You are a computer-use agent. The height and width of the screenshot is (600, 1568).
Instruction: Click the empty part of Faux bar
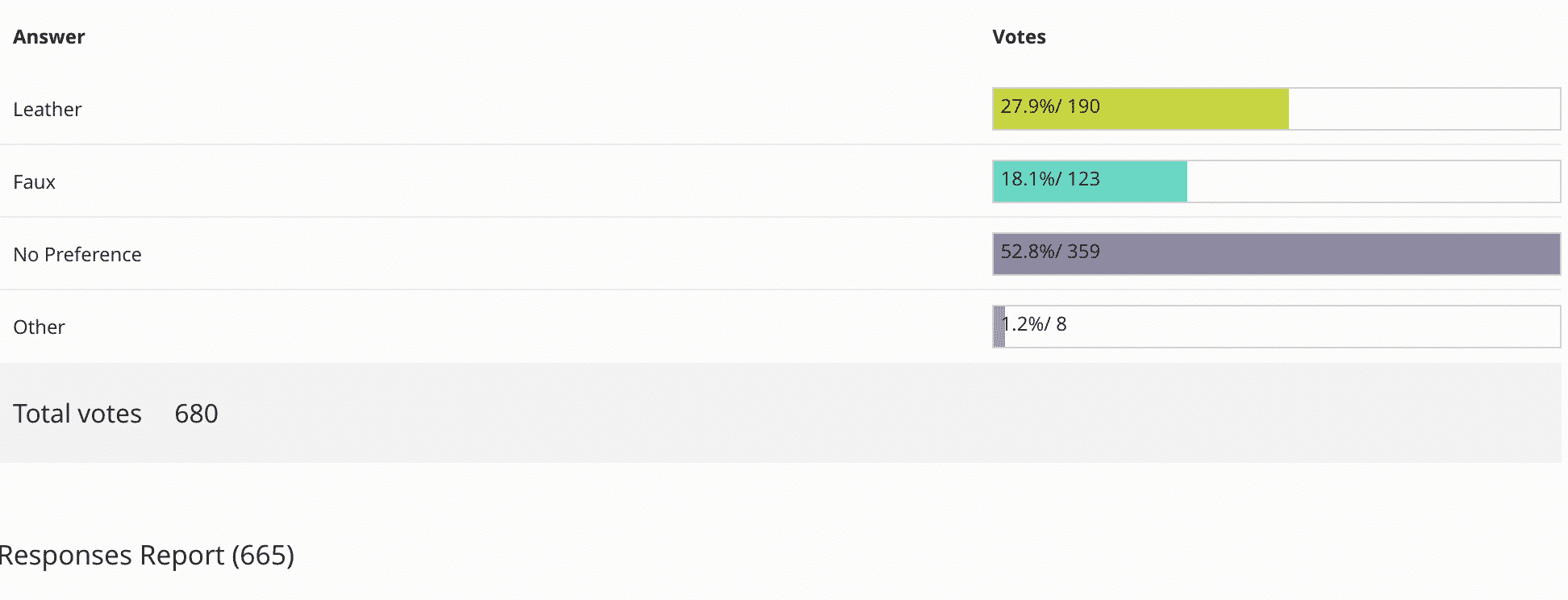coord(1371,181)
